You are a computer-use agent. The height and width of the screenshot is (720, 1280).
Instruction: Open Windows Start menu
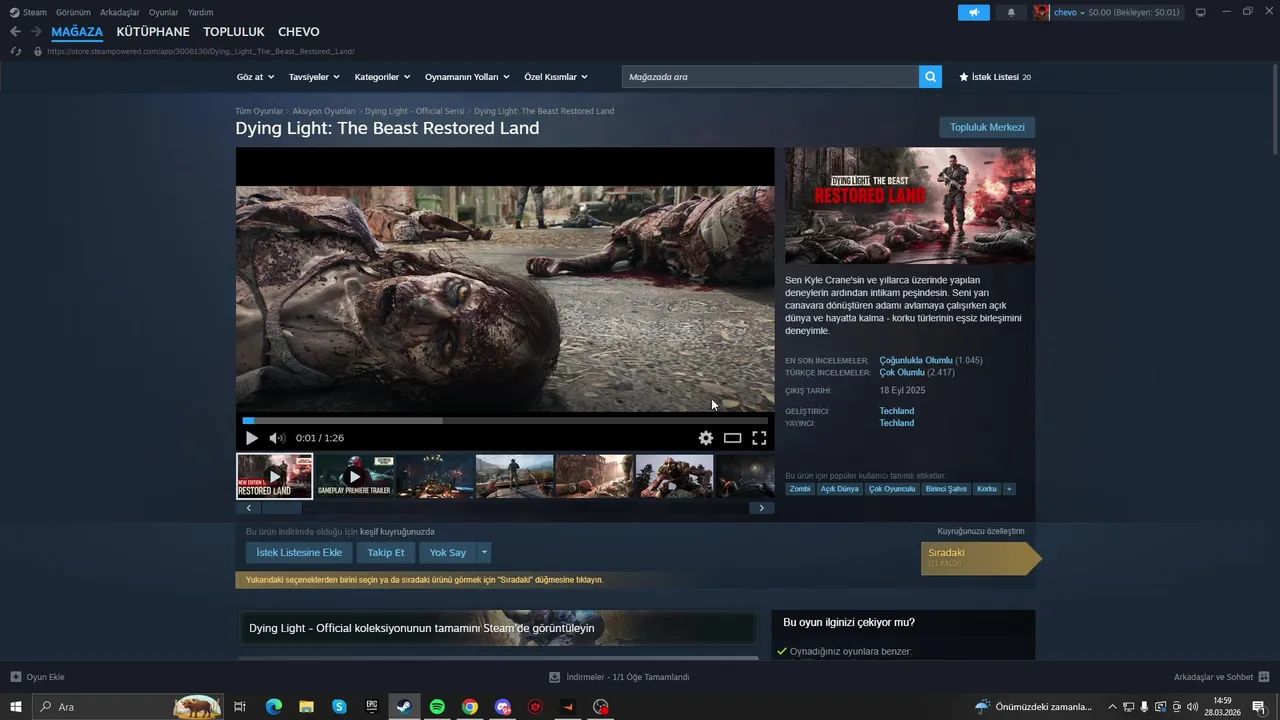tap(16, 707)
